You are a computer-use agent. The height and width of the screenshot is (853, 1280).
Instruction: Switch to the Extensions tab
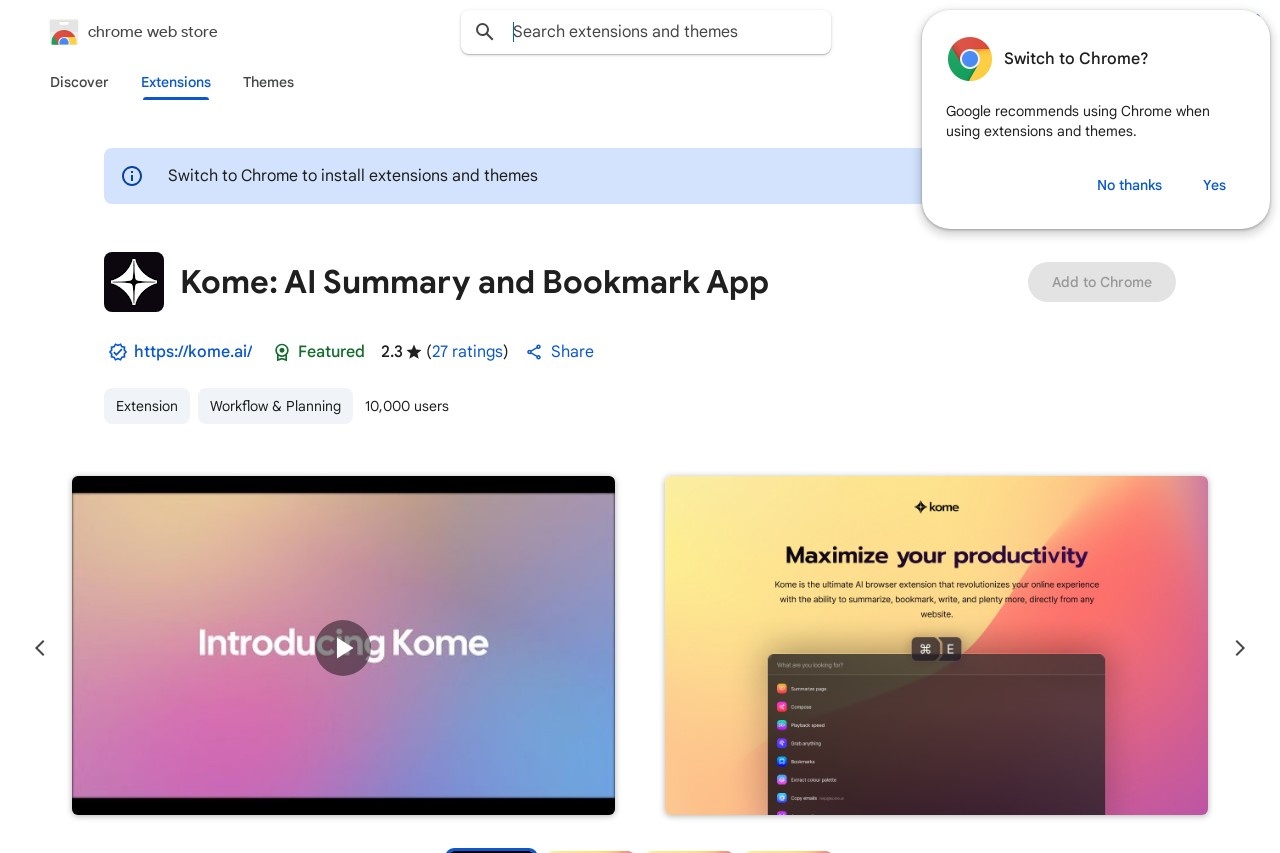tap(176, 82)
